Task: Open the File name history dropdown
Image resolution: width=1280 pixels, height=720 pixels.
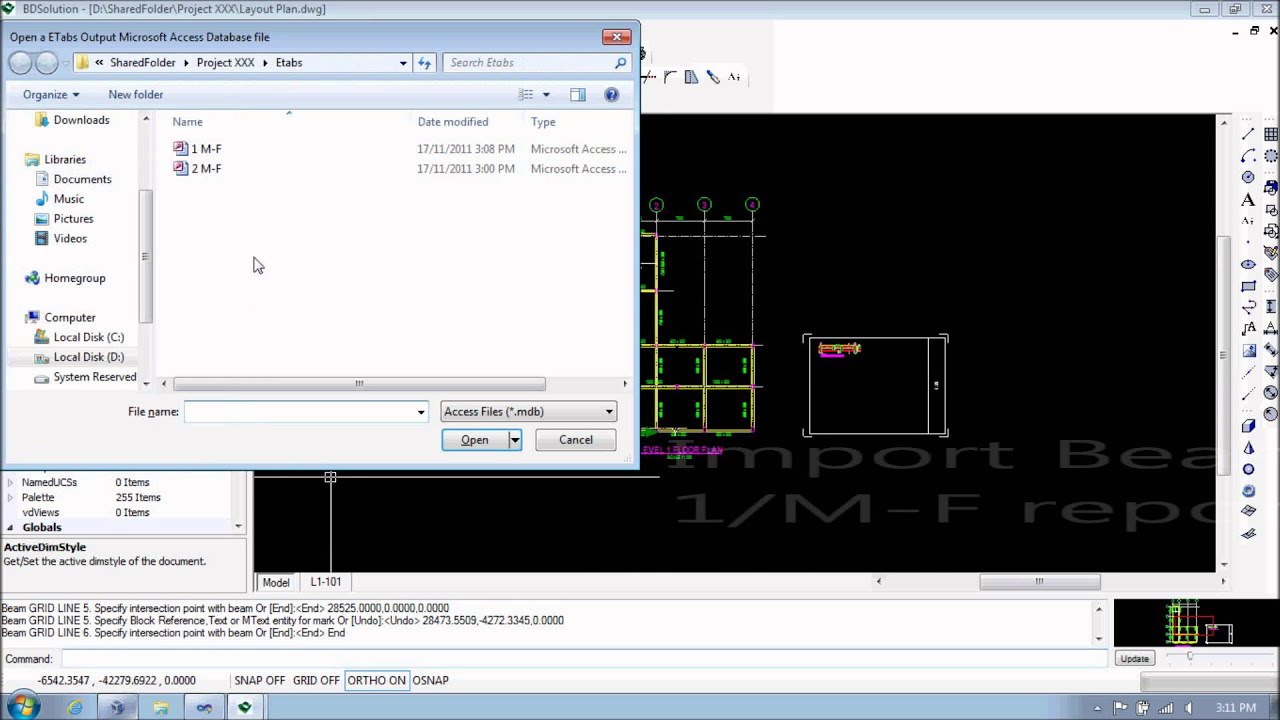Action: [421, 412]
